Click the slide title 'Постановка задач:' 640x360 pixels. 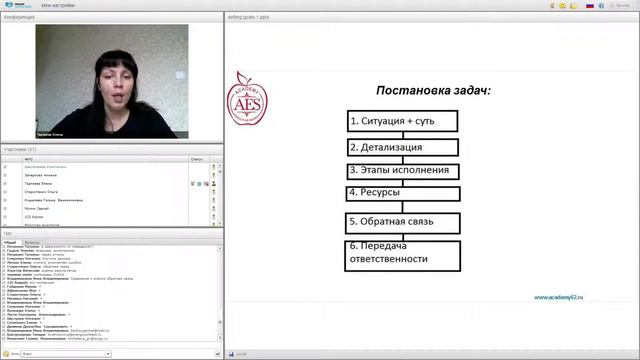[433, 91]
